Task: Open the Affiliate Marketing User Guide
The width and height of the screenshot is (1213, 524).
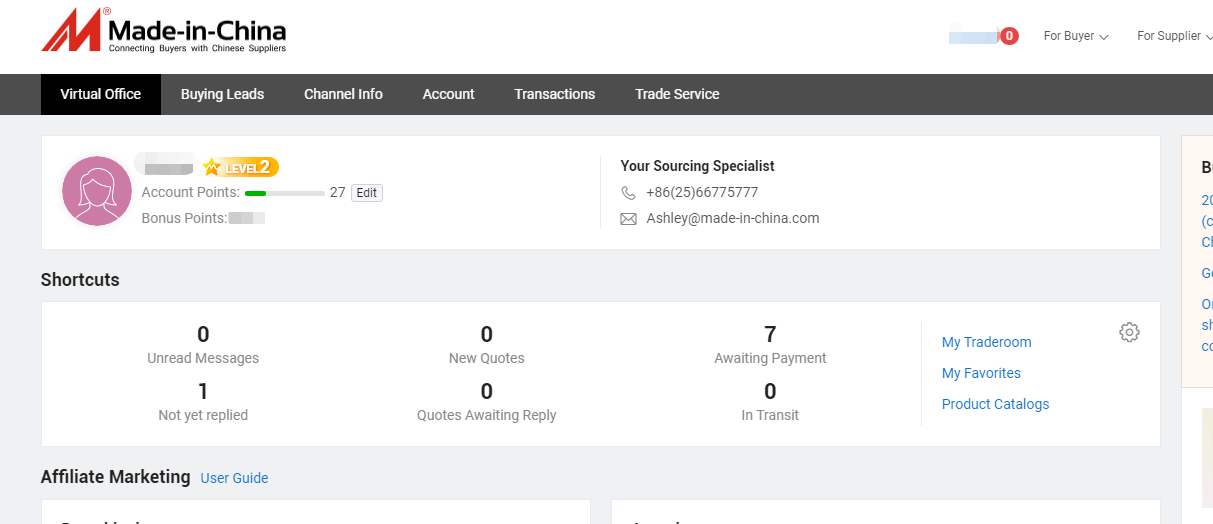Action: pyautogui.click(x=234, y=478)
